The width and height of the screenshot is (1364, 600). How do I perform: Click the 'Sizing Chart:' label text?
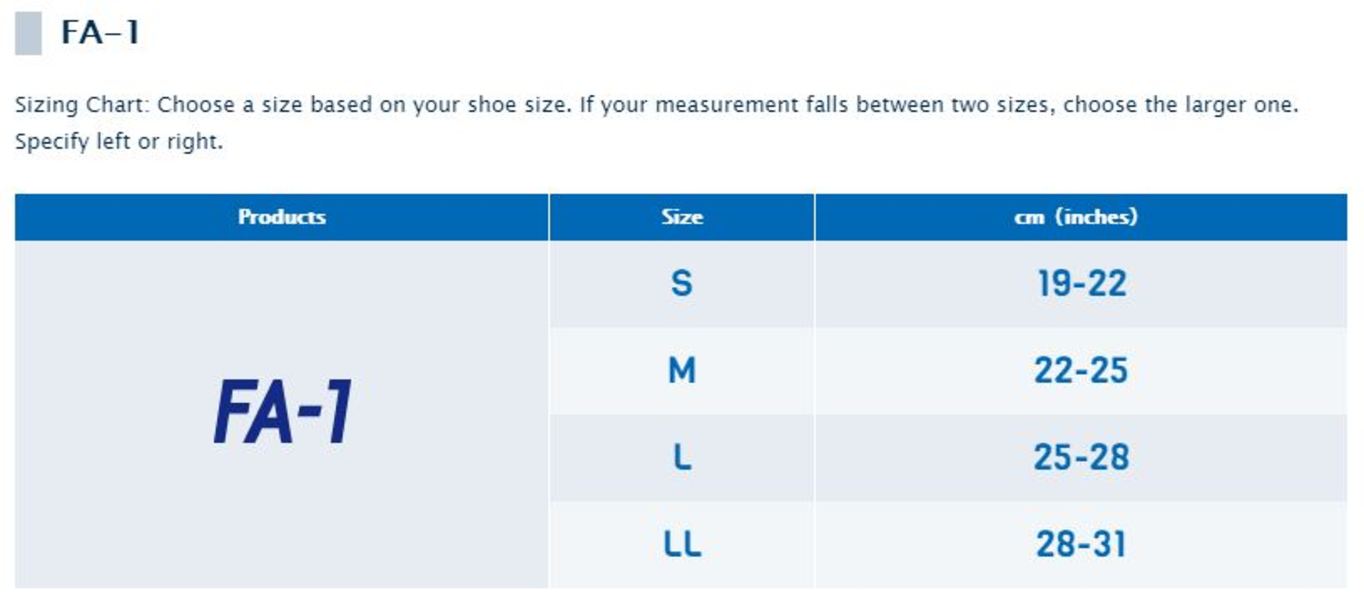82,105
